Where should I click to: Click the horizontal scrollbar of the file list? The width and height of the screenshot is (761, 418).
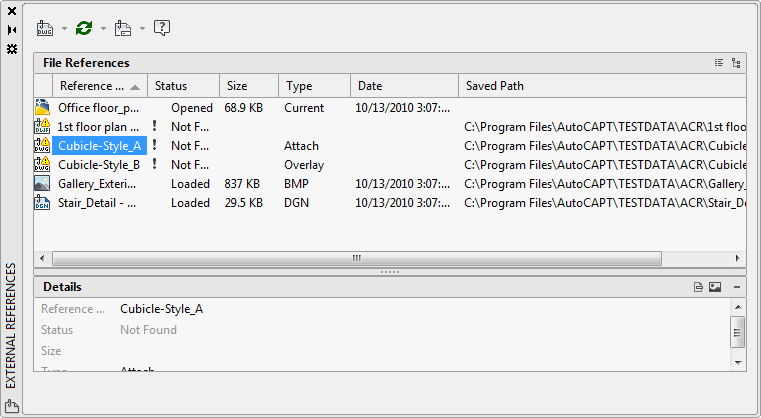(x=356, y=258)
